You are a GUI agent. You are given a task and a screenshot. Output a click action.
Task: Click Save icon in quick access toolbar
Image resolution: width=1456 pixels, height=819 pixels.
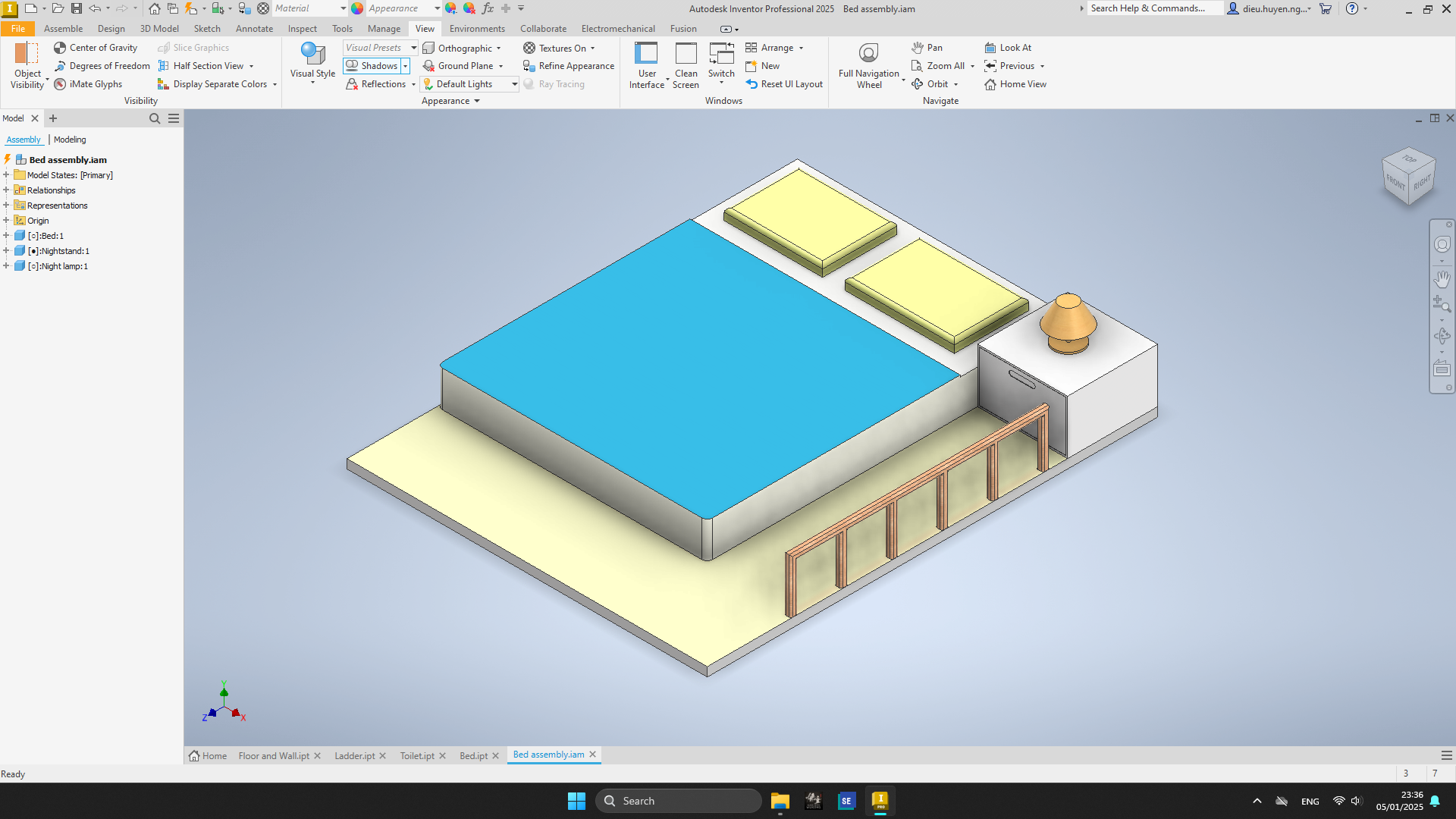point(77,8)
